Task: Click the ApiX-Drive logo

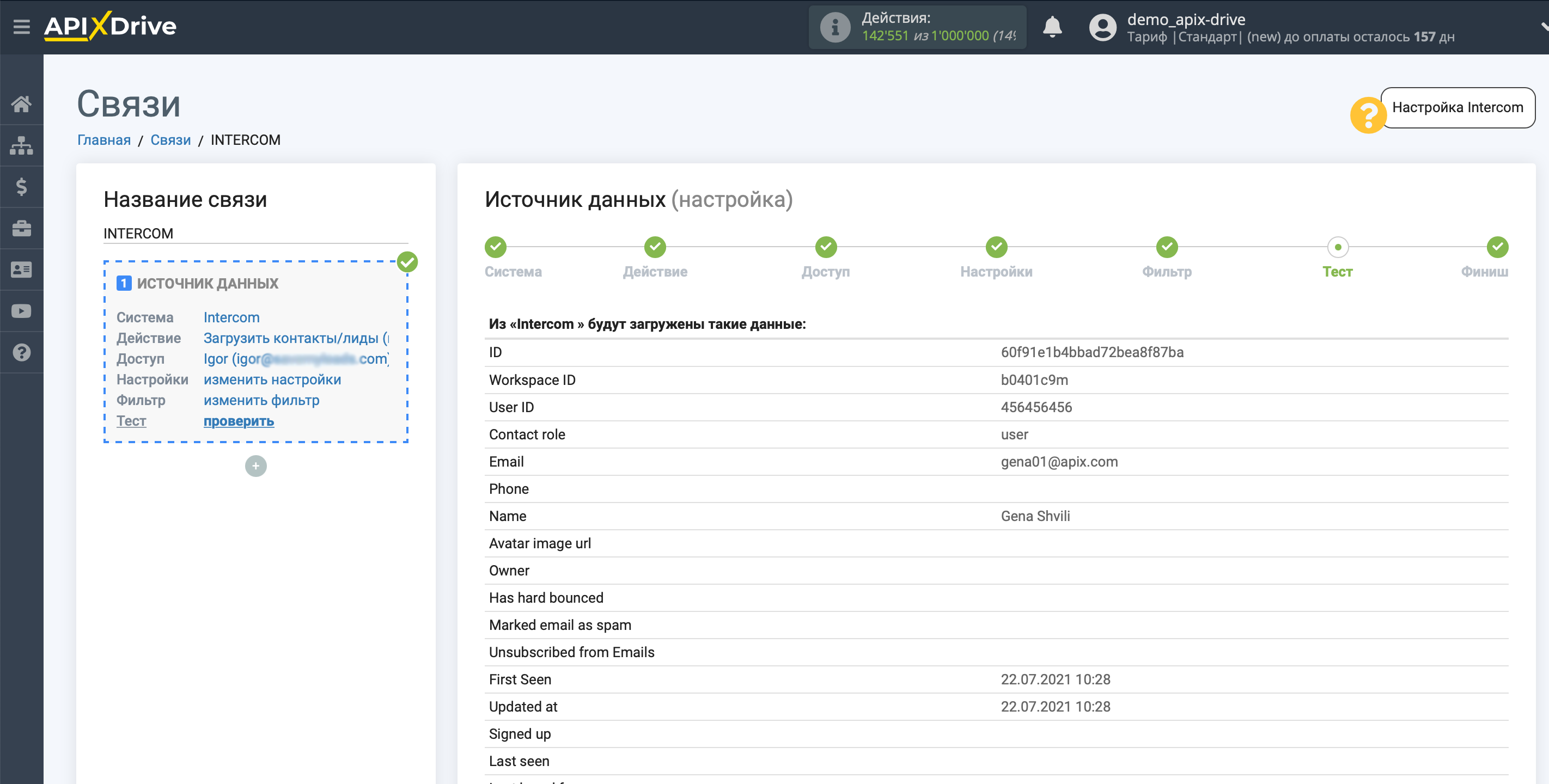Action: point(110,26)
